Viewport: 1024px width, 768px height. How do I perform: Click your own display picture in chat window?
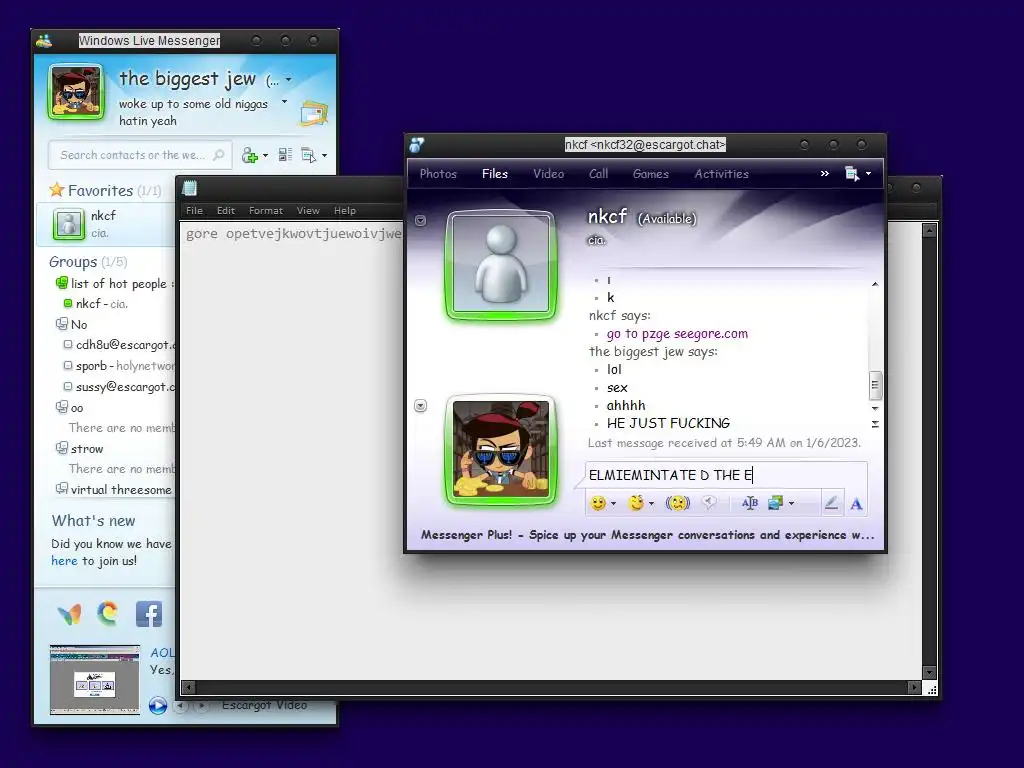501,450
